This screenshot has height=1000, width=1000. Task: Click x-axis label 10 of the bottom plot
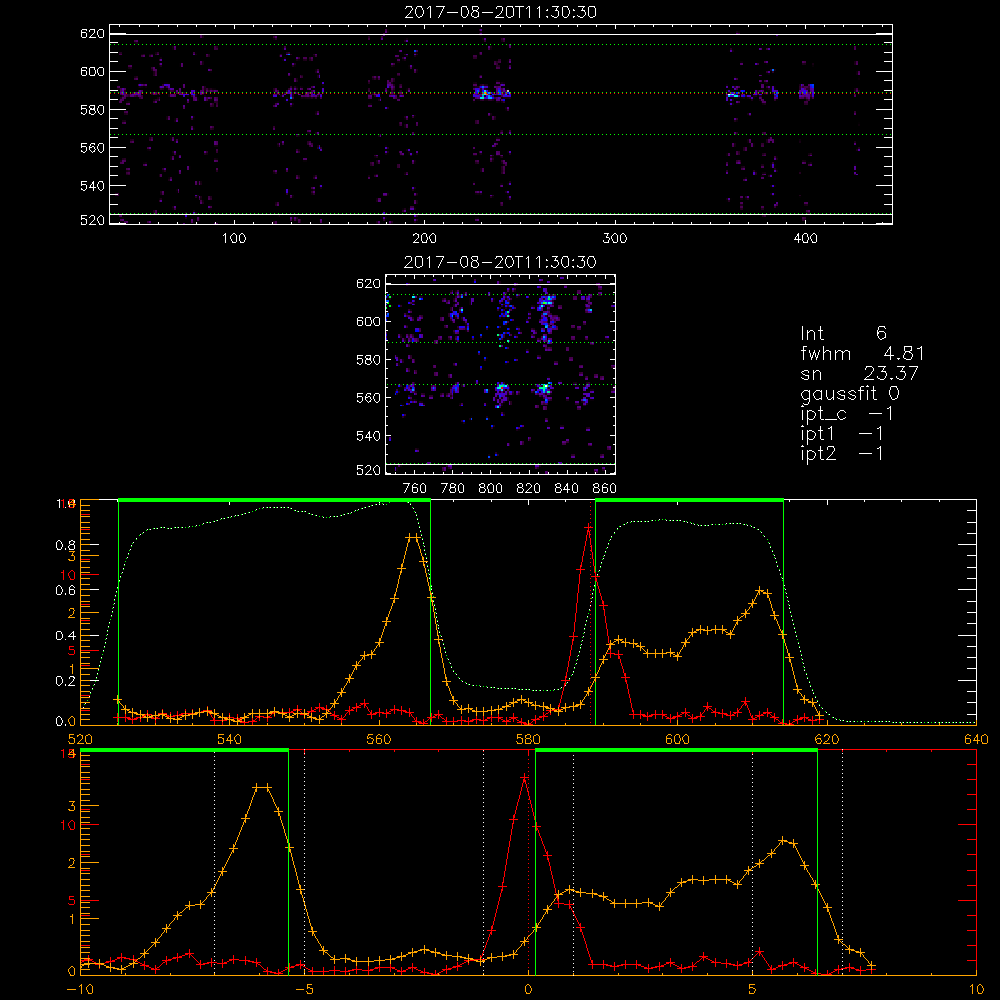[x=976, y=989]
